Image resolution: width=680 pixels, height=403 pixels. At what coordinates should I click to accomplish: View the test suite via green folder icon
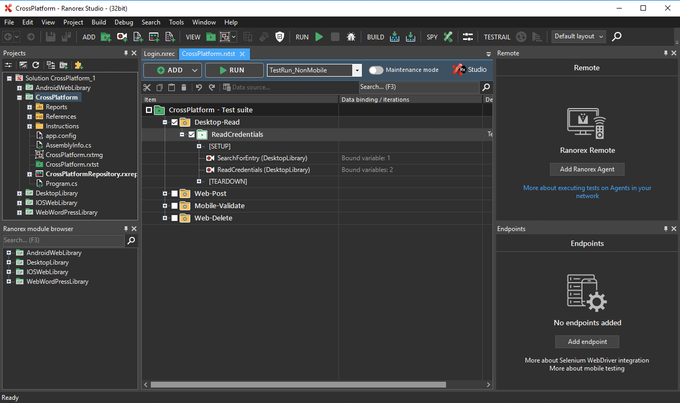[211, 37]
